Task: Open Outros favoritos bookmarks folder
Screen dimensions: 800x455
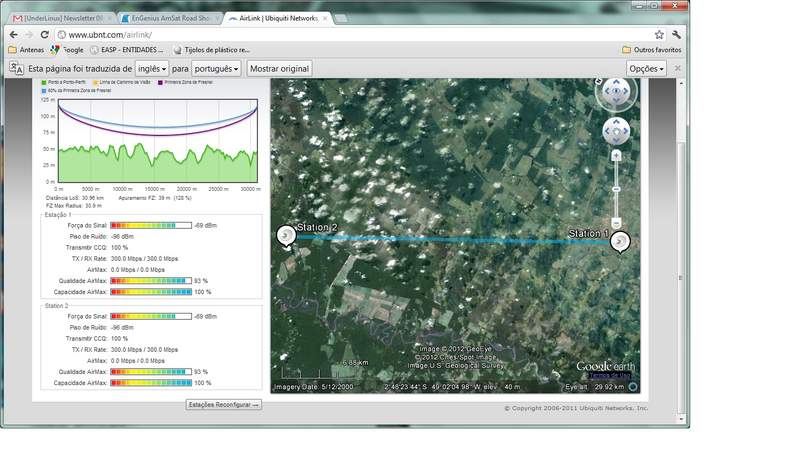Action: 652,50
